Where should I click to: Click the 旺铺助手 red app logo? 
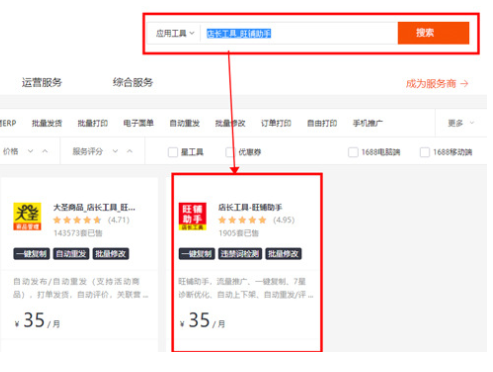tap(192, 216)
